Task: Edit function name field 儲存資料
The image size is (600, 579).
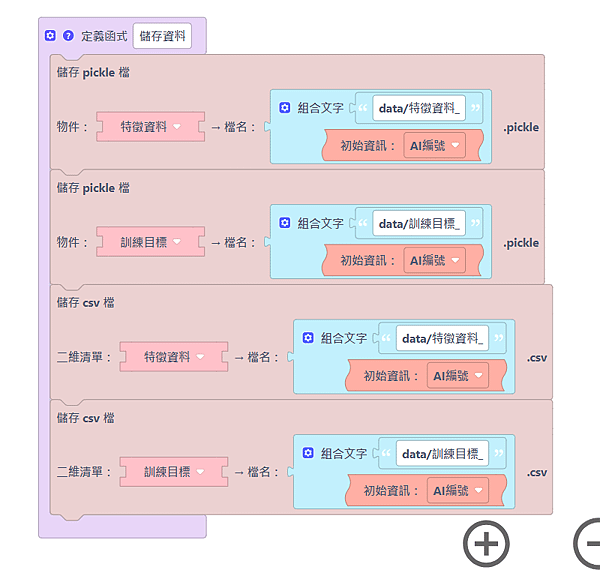Action: pos(162,36)
